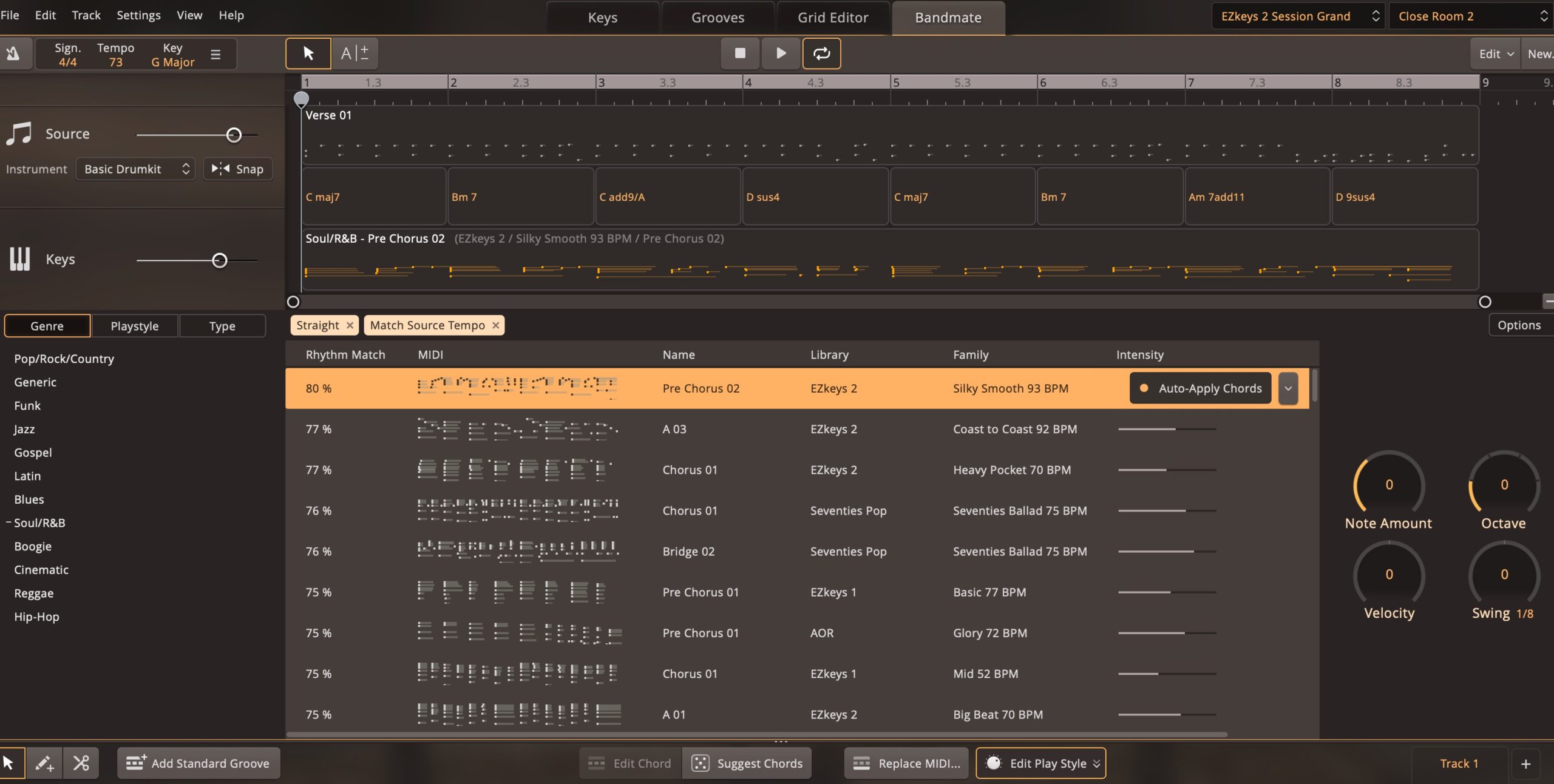Remove the Straight filter tag
The image size is (1554, 784).
(x=350, y=326)
